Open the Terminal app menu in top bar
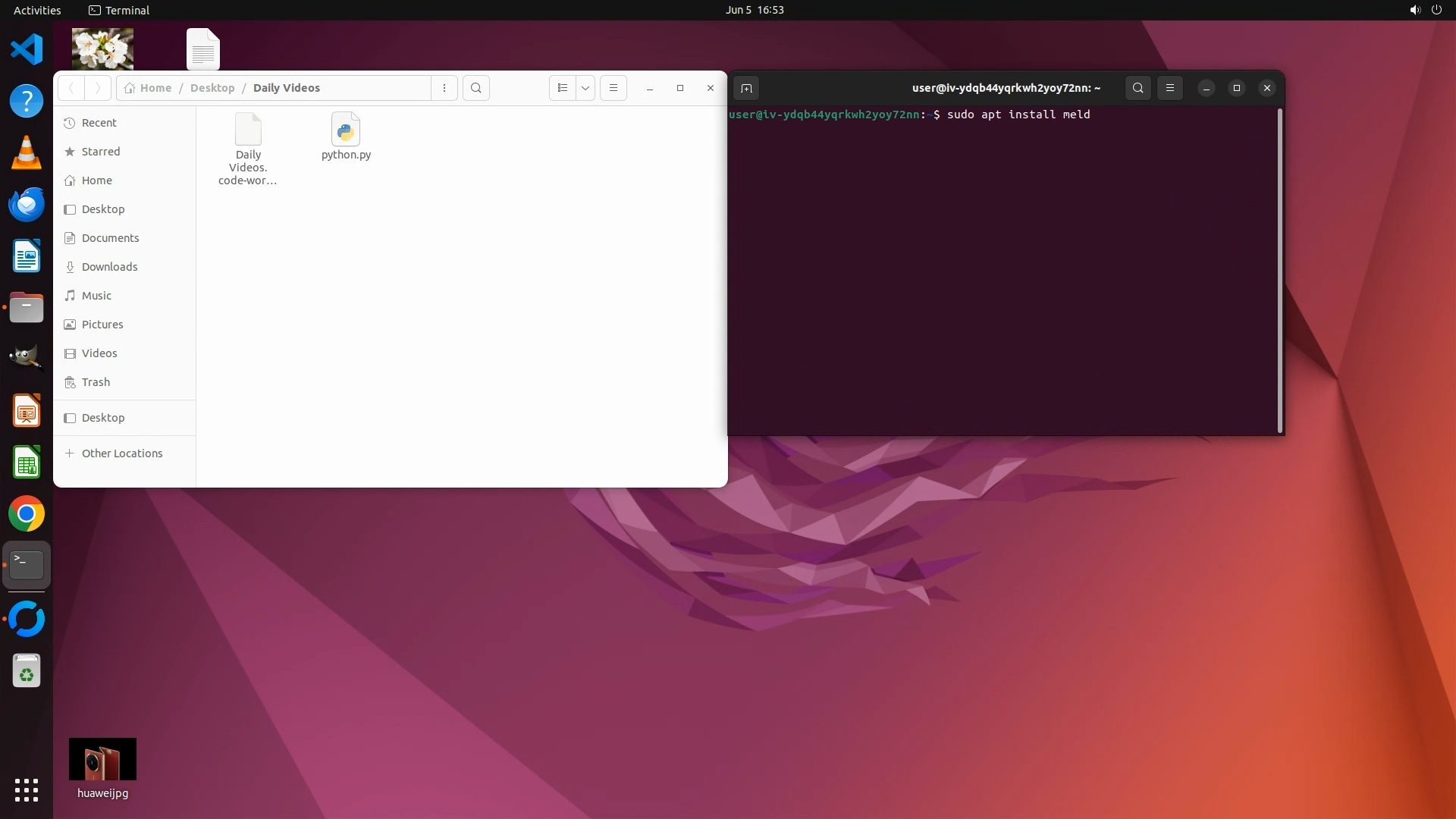The height and width of the screenshot is (819, 1456). pos(119,10)
